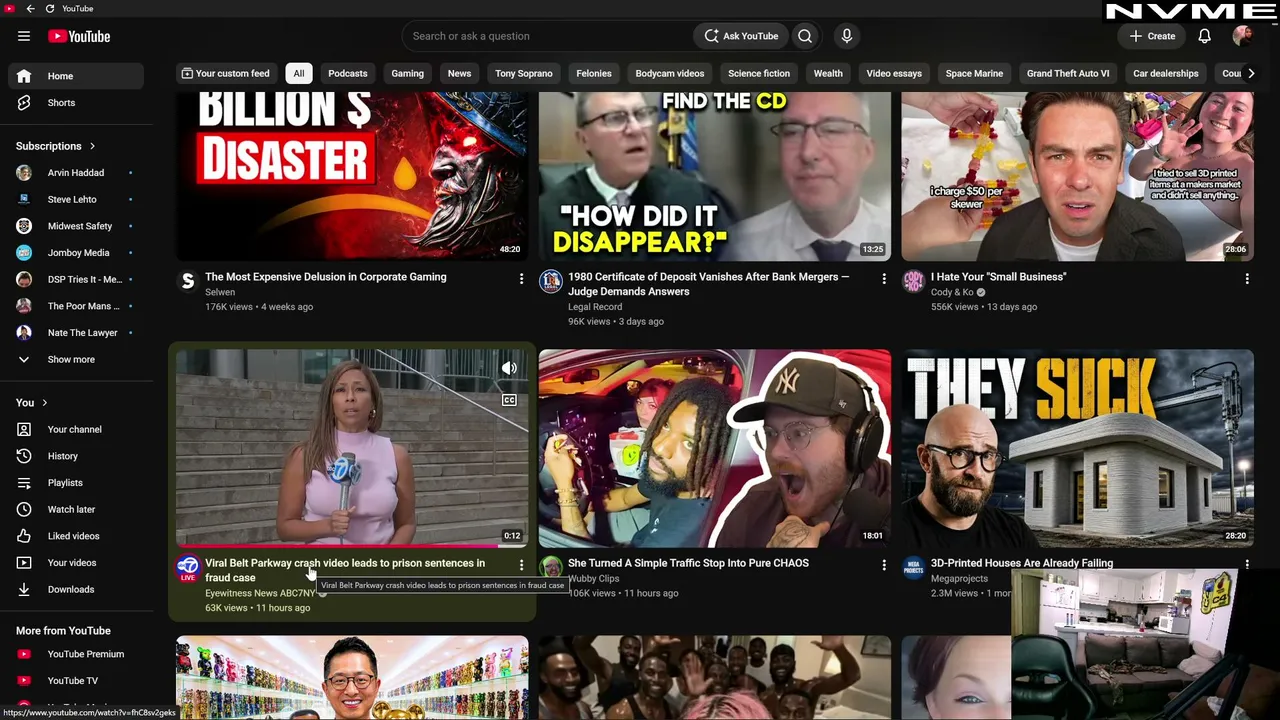Seek on the preview's red progress bar
Viewport: 1280px width, 720px height.
[352, 546]
